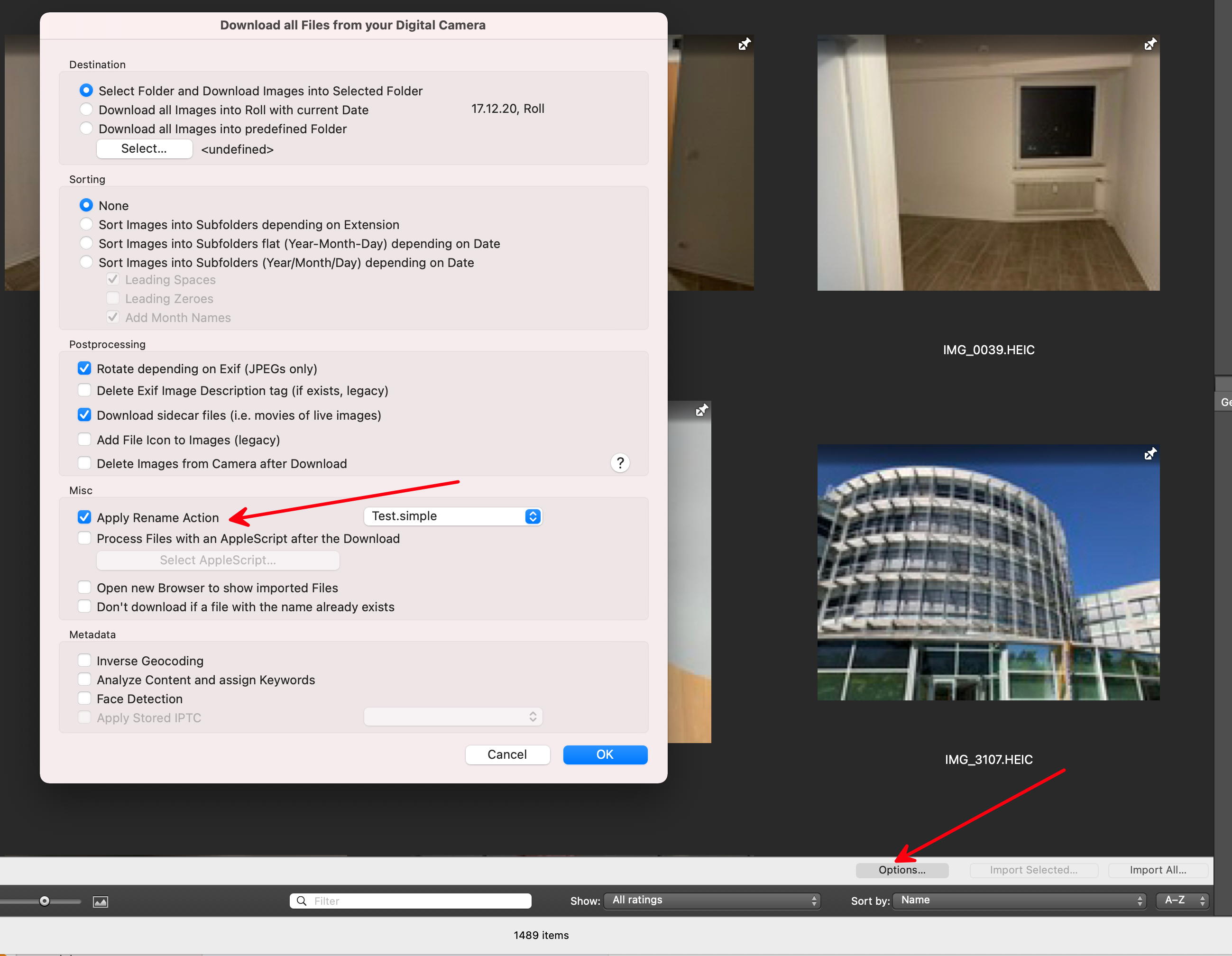The image size is (1232, 956).
Task: Enable Apply Rename Action checkbox
Action: [85, 517]
